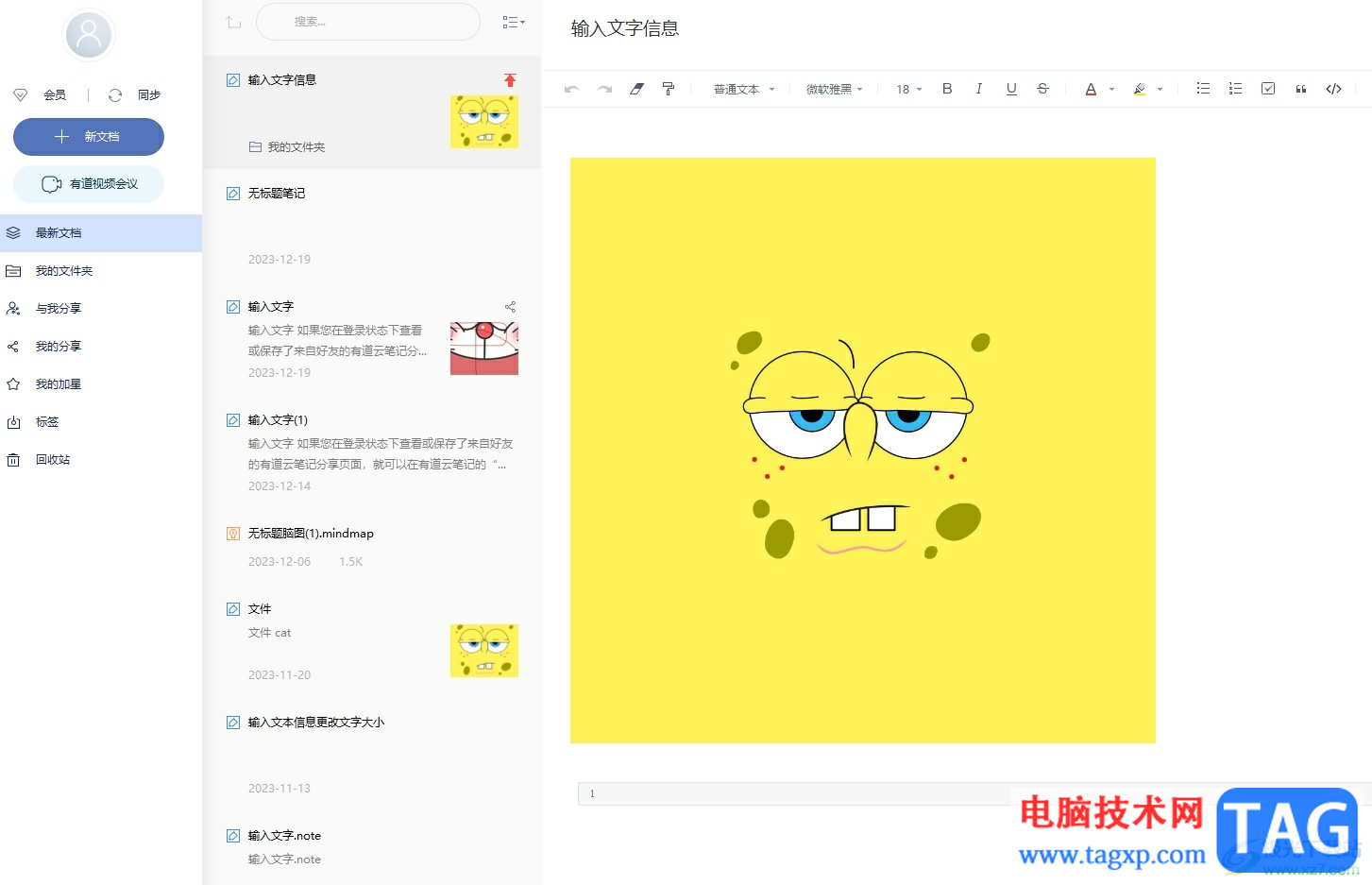This screenshot has height=885, width=1372.
Task: Click the large SpongeBob image in editor
Action: (863, 451)
